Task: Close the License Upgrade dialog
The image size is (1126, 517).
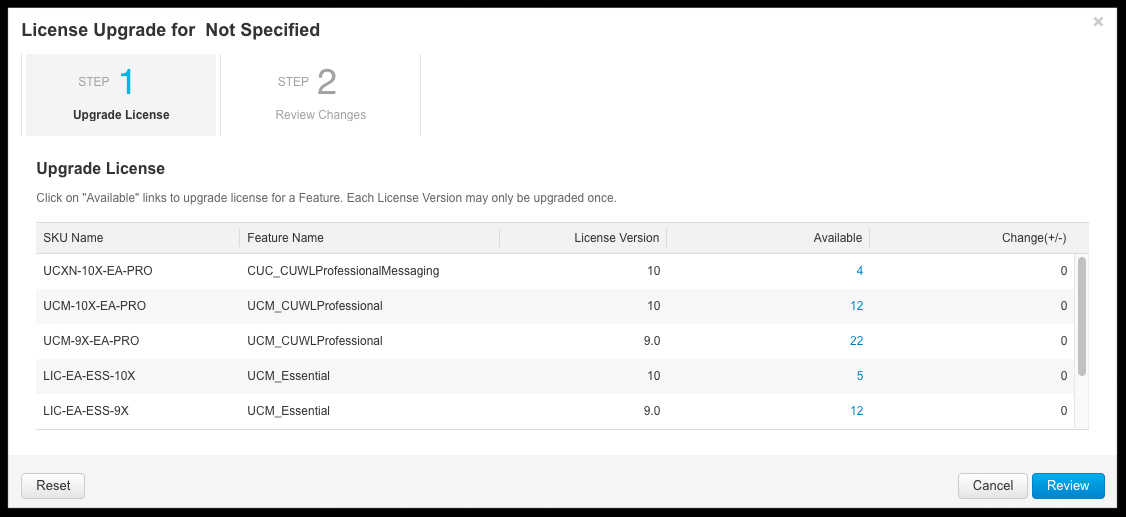Action: pos(1098,22)
